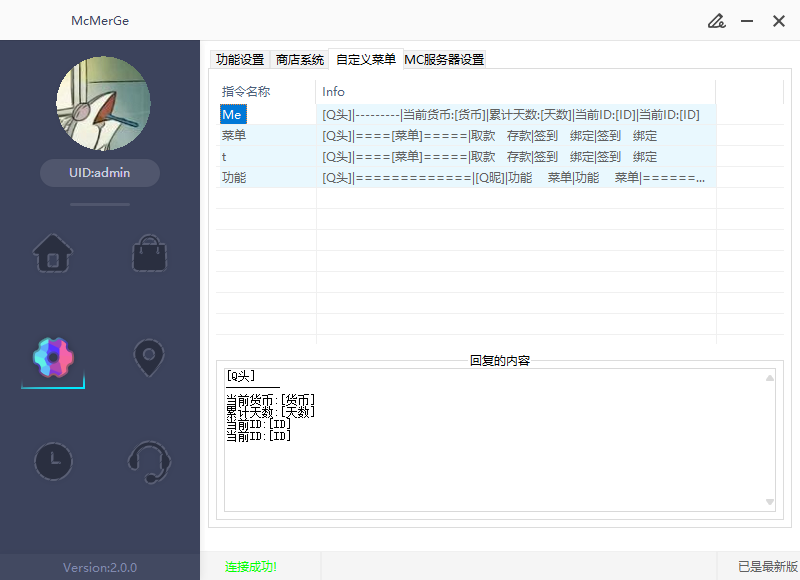800x580 pixels.
Task: Switch to the MC服务器设置 tab
Action: pyautogui.click(x=444, y=60)
